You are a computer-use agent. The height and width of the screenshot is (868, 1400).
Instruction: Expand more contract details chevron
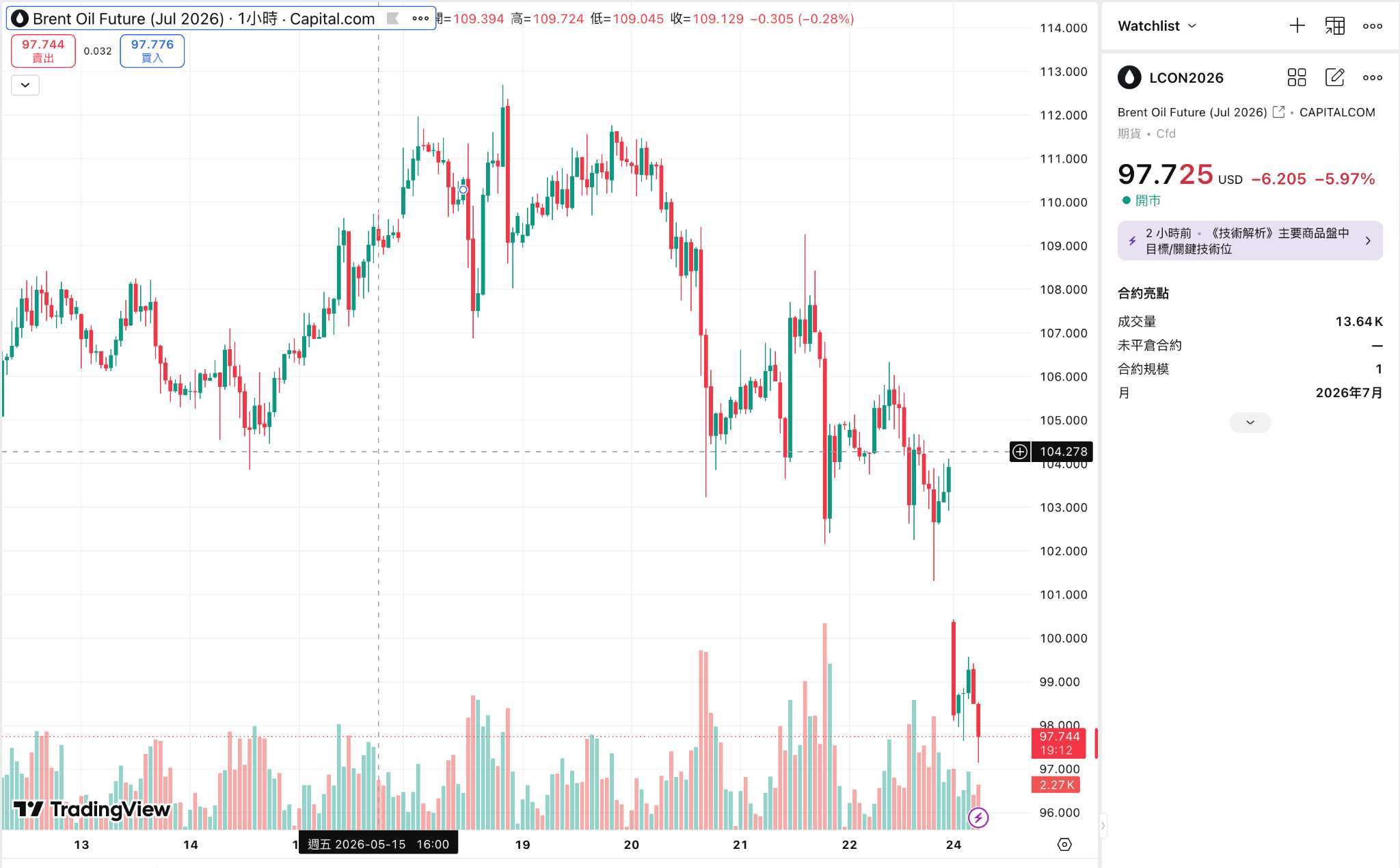pos(1250,422)
